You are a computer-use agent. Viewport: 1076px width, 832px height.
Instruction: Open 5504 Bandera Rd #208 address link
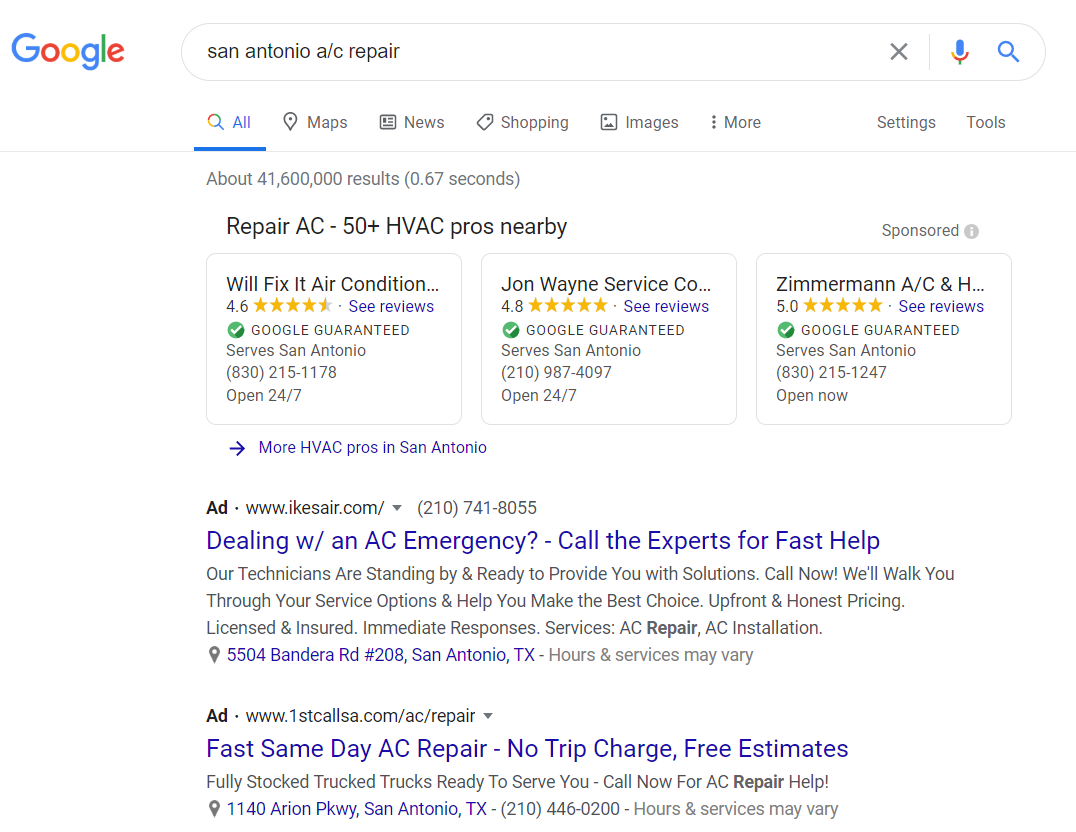coord(381,655)
